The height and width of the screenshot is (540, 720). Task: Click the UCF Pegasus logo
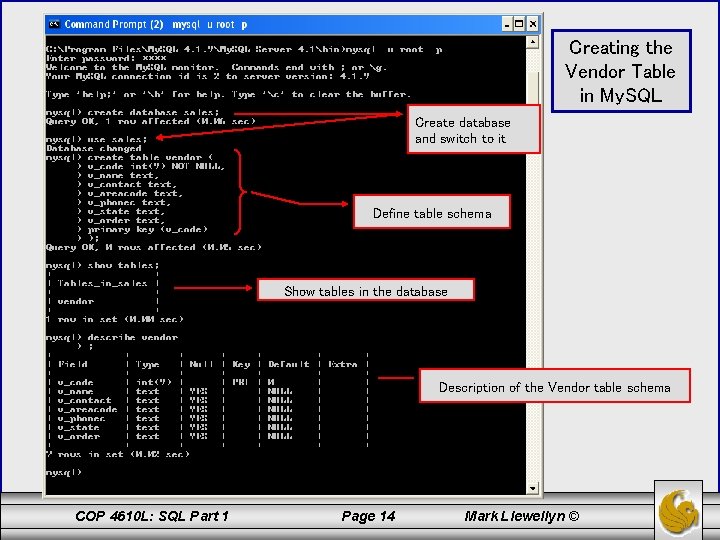point(678,512)
